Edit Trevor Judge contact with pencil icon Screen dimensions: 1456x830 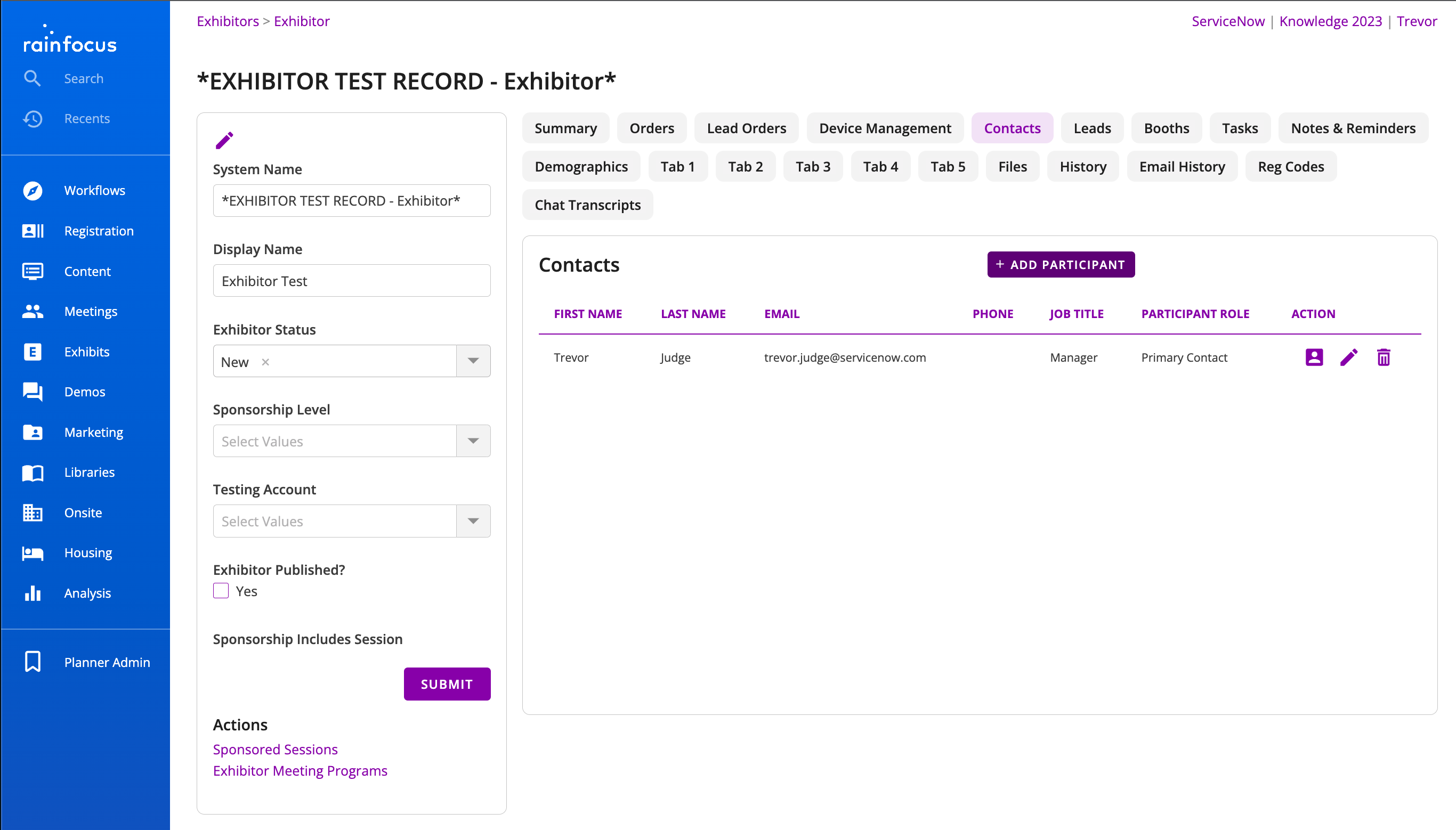click(x=1348, y=357)
